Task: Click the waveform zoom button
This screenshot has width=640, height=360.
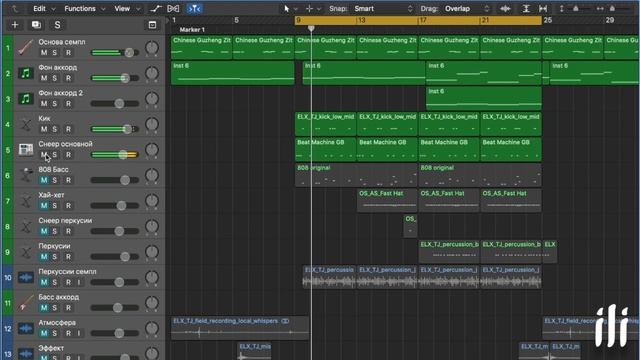Action: pyautogui.click(x=505, y=9)
